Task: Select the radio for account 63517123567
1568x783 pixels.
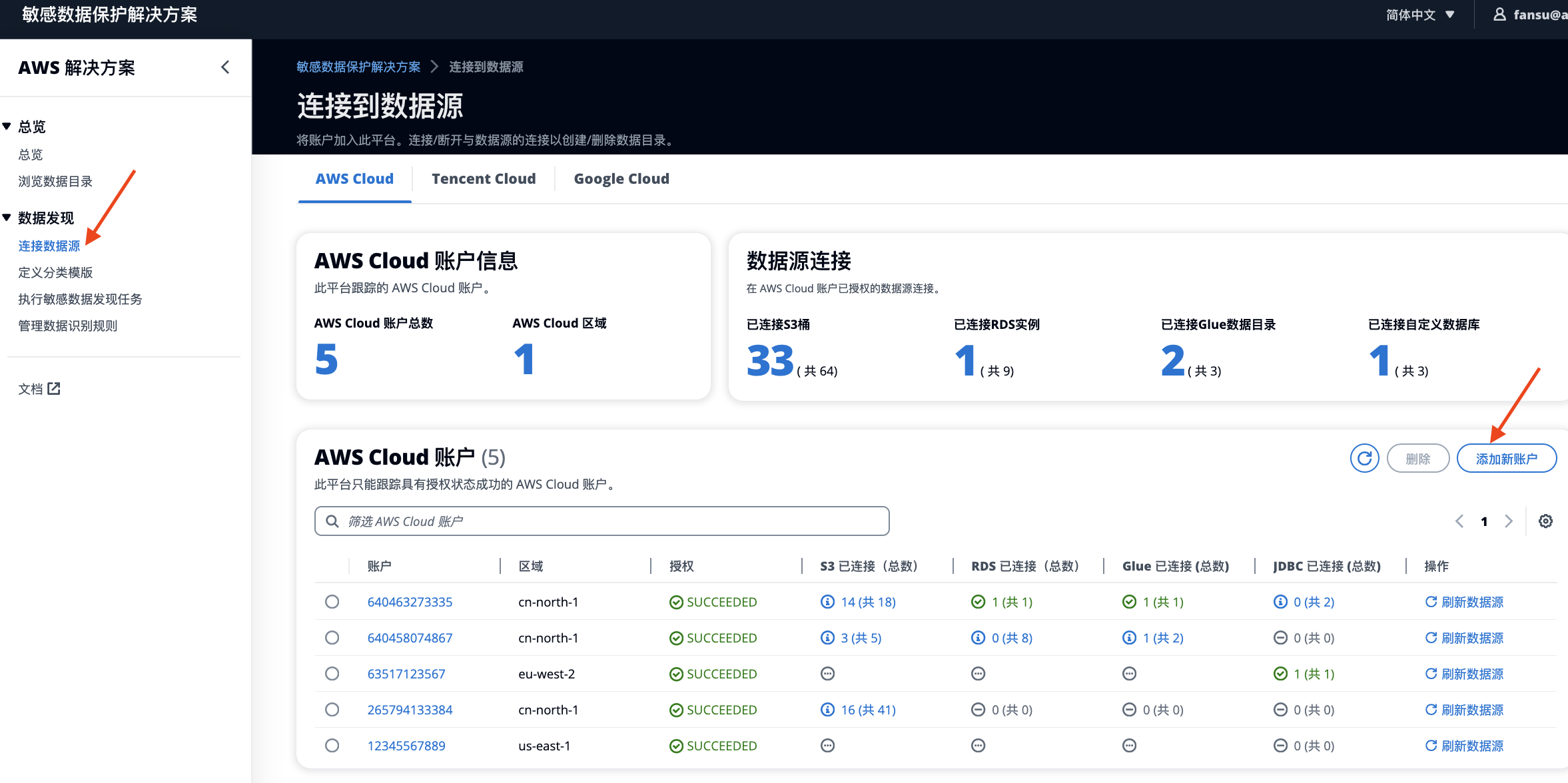Action: pos(332,674)
